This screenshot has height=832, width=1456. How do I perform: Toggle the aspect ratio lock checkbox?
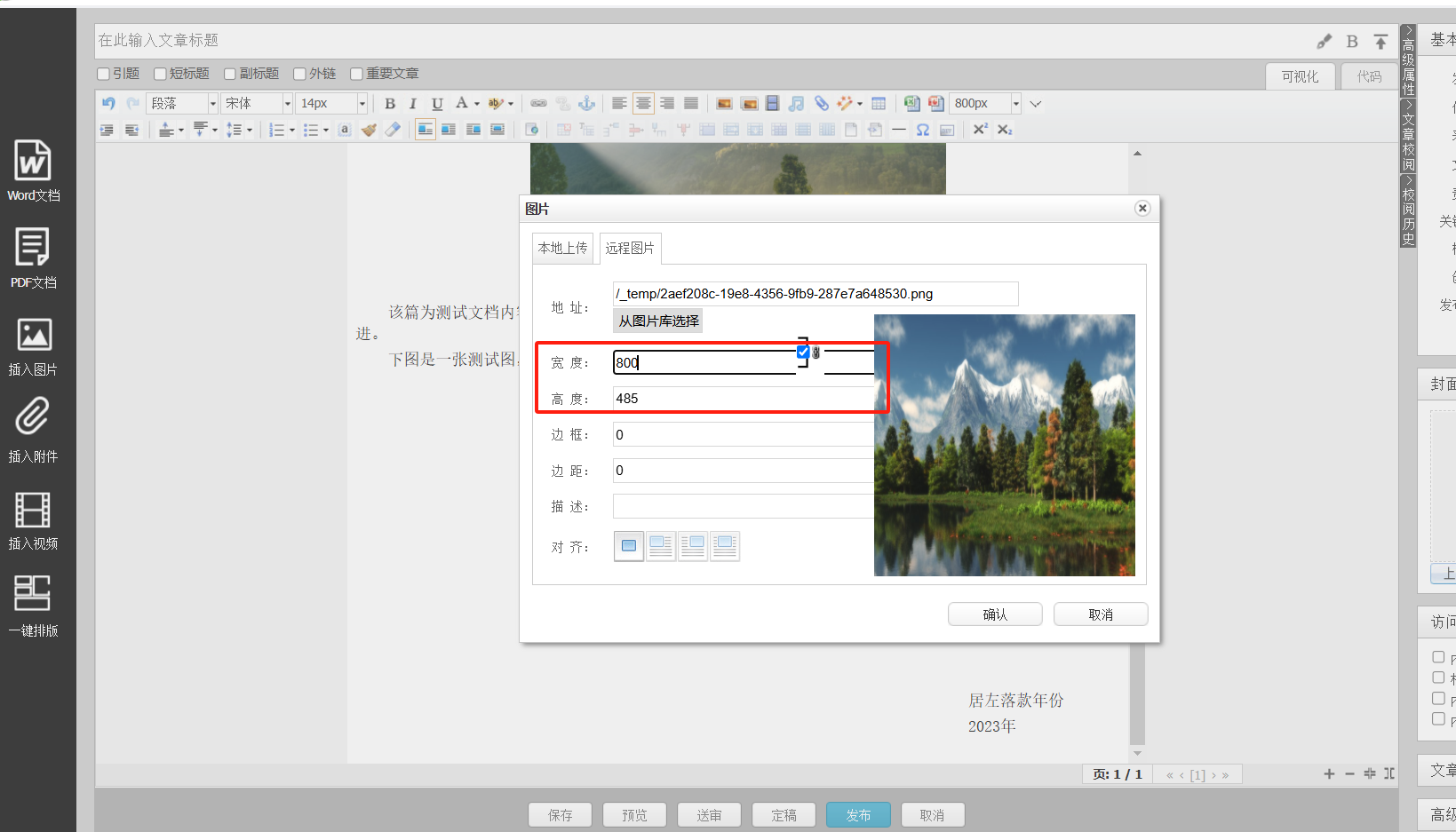tap(803, 353)
